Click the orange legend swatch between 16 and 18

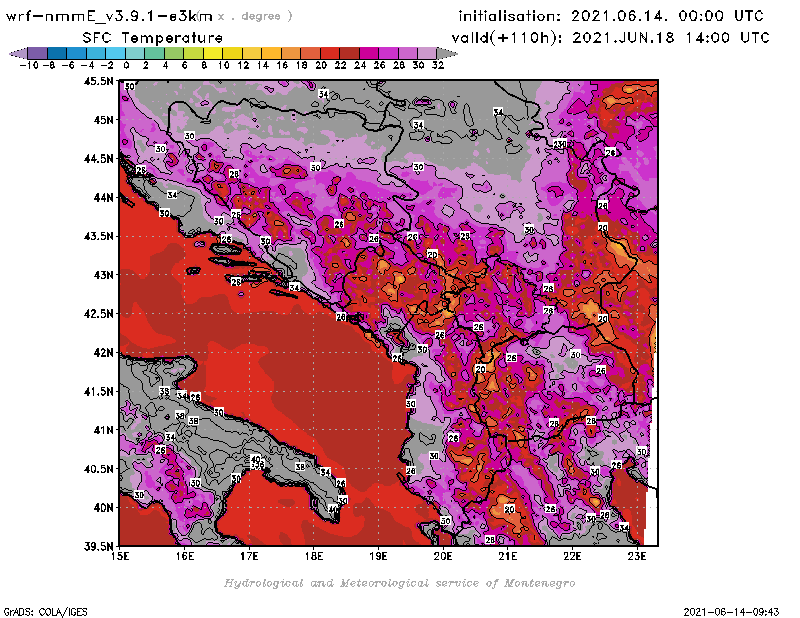pyautogui.click(x=291, y=53)
